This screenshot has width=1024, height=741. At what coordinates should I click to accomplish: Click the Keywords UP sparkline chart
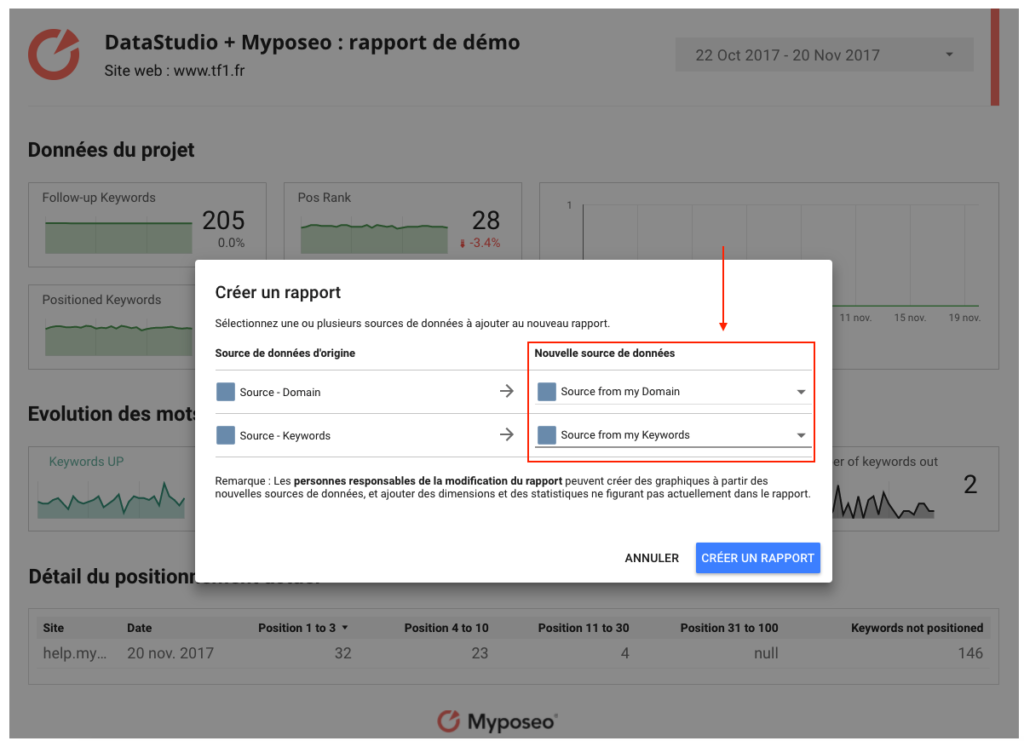(111, 500)
